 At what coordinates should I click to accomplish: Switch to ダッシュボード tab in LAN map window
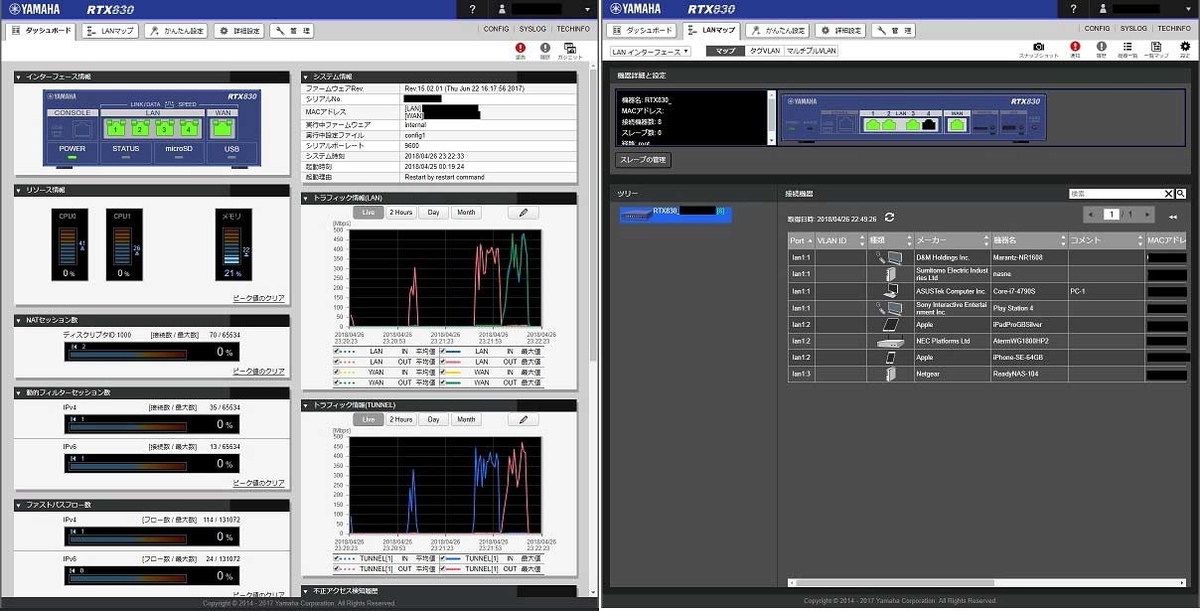click(643, 31)
